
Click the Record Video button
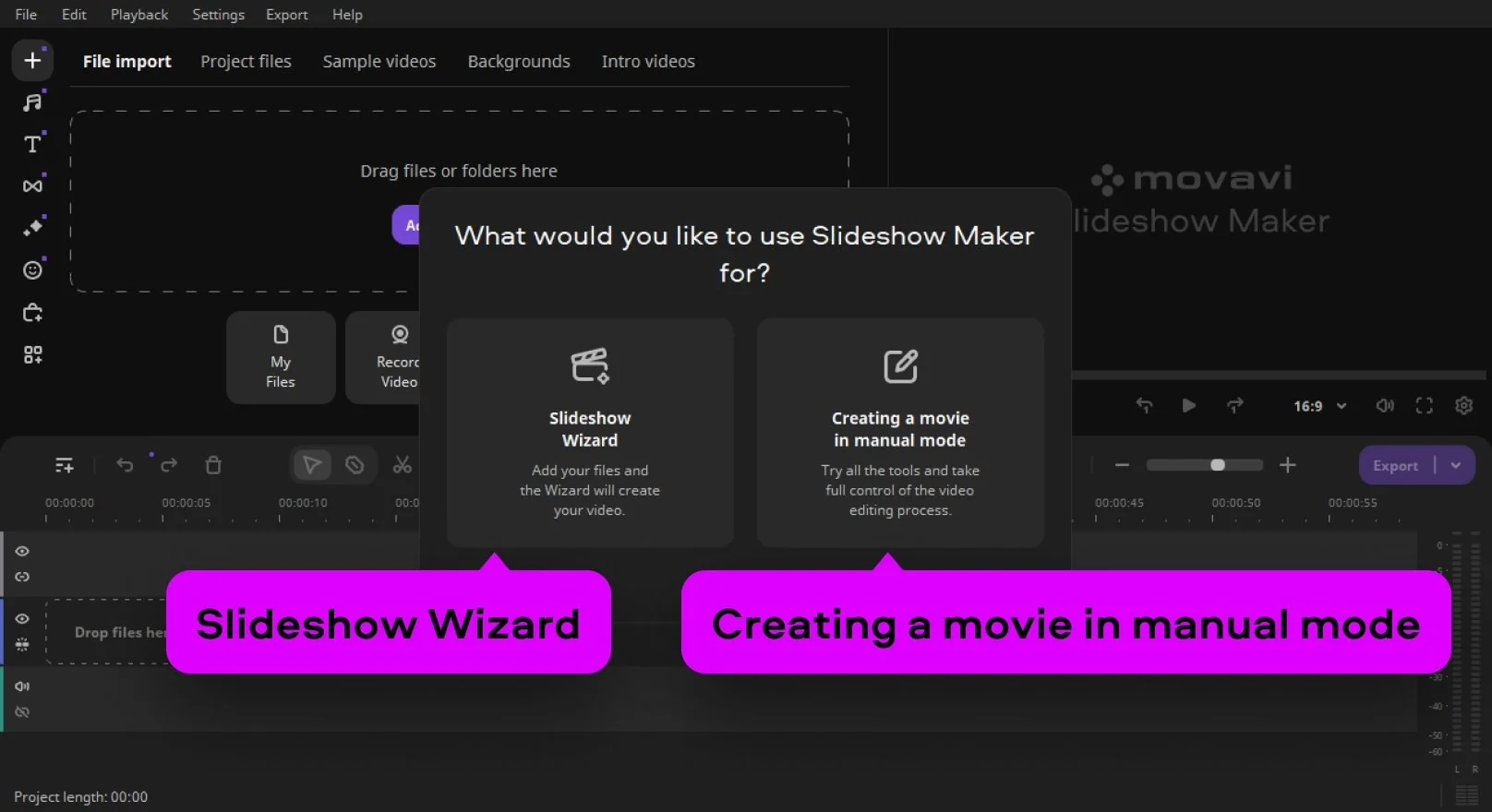point(382,357)
